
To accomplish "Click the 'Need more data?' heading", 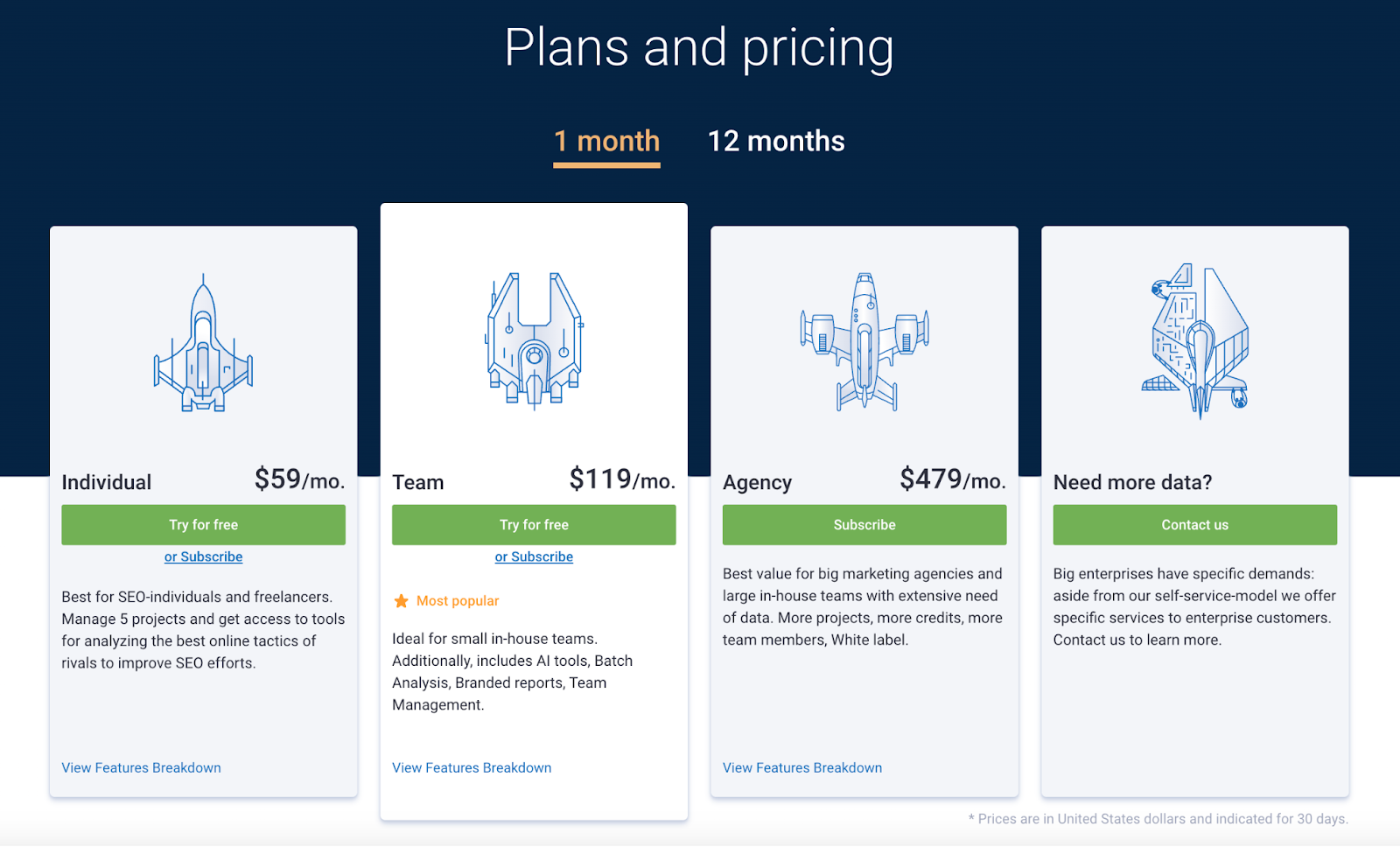I will [x=1132, y=483].
